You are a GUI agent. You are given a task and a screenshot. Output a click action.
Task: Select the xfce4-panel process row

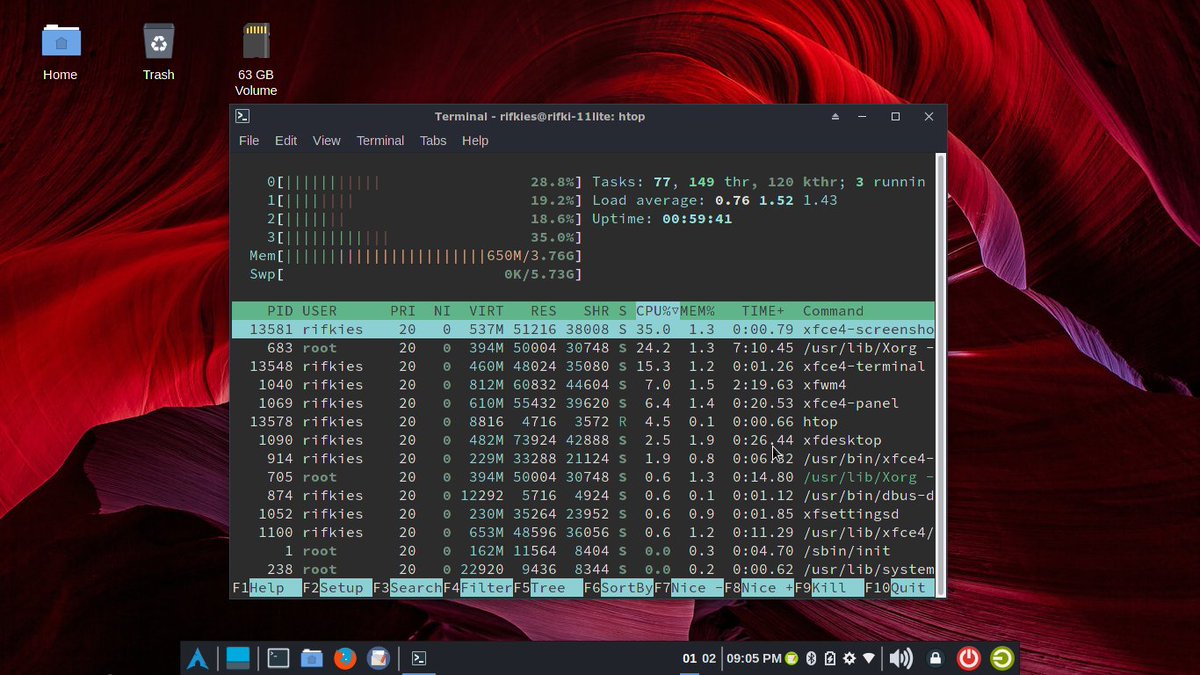(x=583, y=403)
